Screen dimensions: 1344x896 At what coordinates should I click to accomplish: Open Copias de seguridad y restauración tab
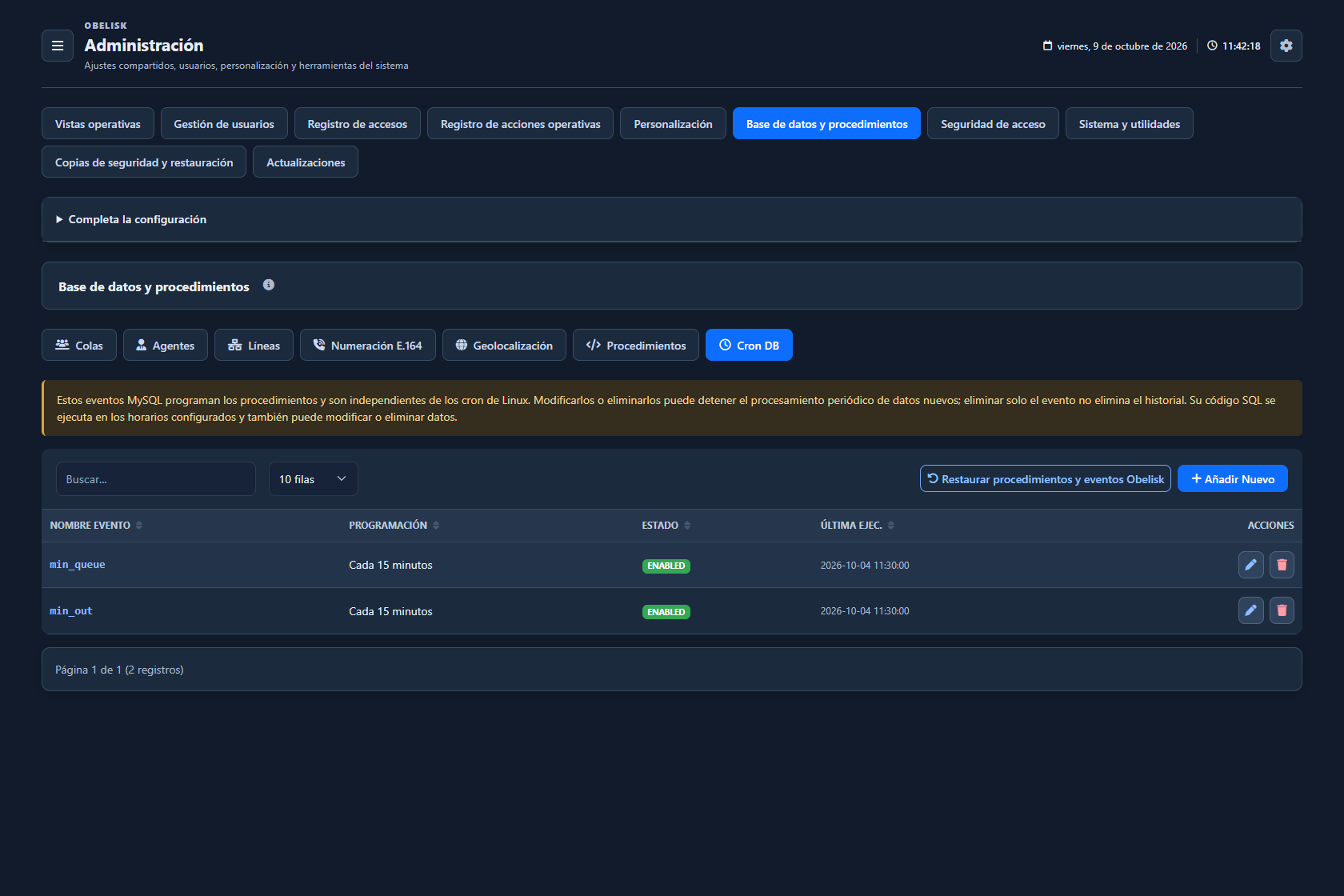coord(144,162)
